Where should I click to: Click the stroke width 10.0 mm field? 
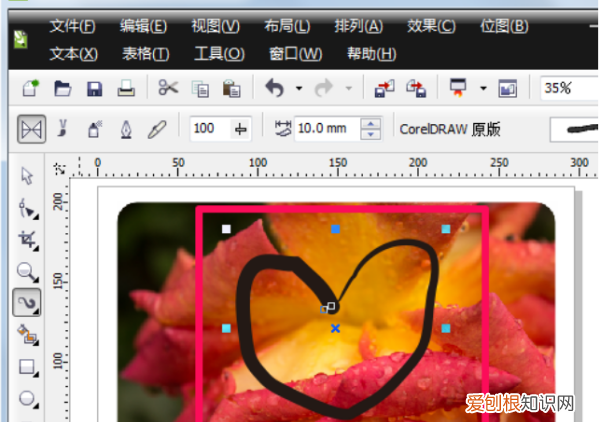point(326,129)
